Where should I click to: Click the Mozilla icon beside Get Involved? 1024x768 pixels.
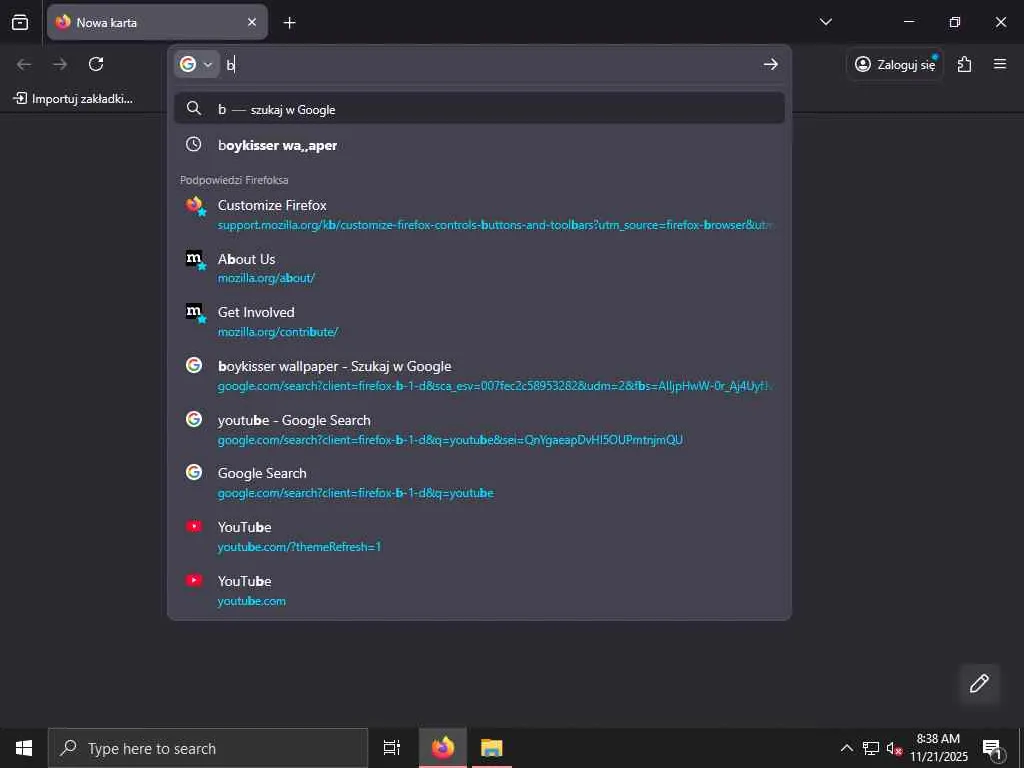tap(195, 313)
